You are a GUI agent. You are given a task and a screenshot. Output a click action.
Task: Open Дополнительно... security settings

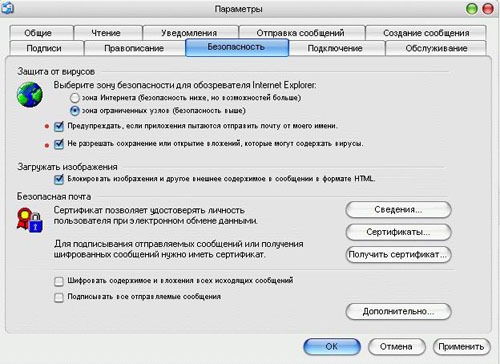[x=398, y=312]
